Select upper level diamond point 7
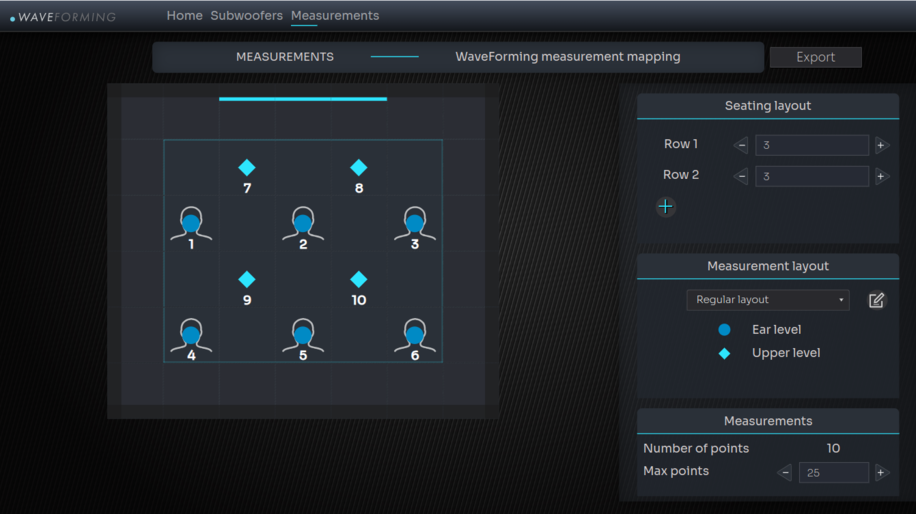The height and width of the screenshot is (514, 916). [247, 168]
